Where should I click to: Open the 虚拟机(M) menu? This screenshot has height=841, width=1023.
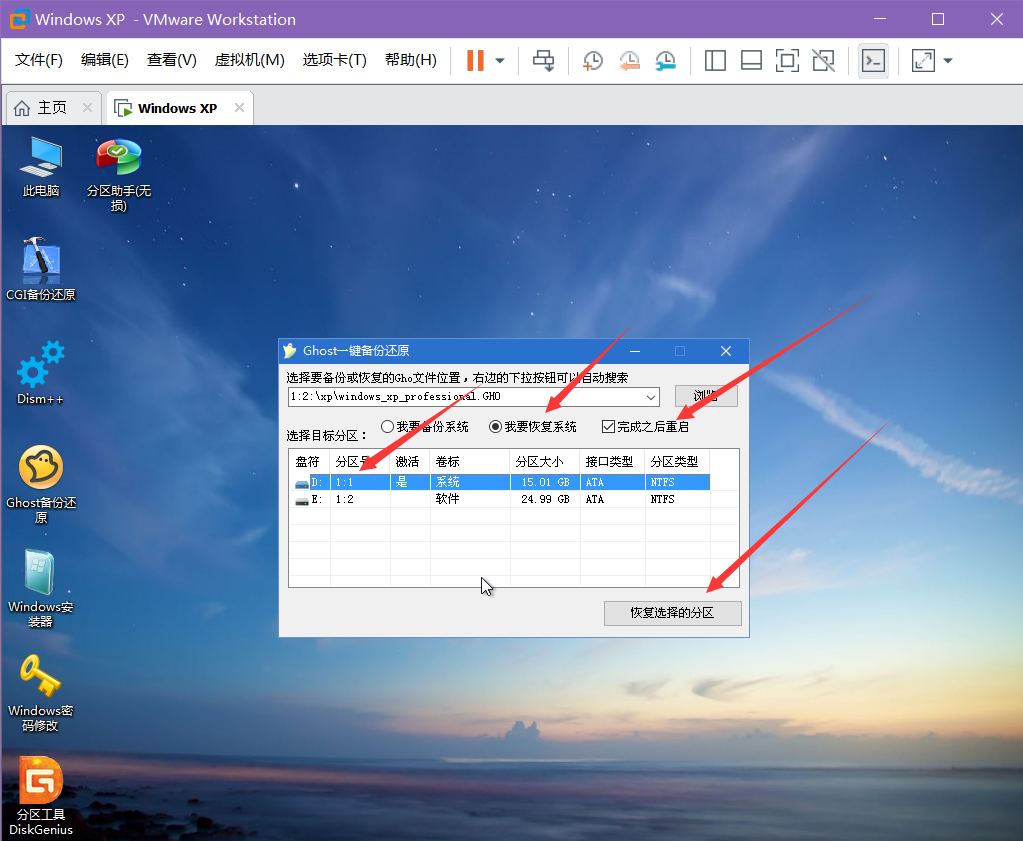[x=249, y=60]
